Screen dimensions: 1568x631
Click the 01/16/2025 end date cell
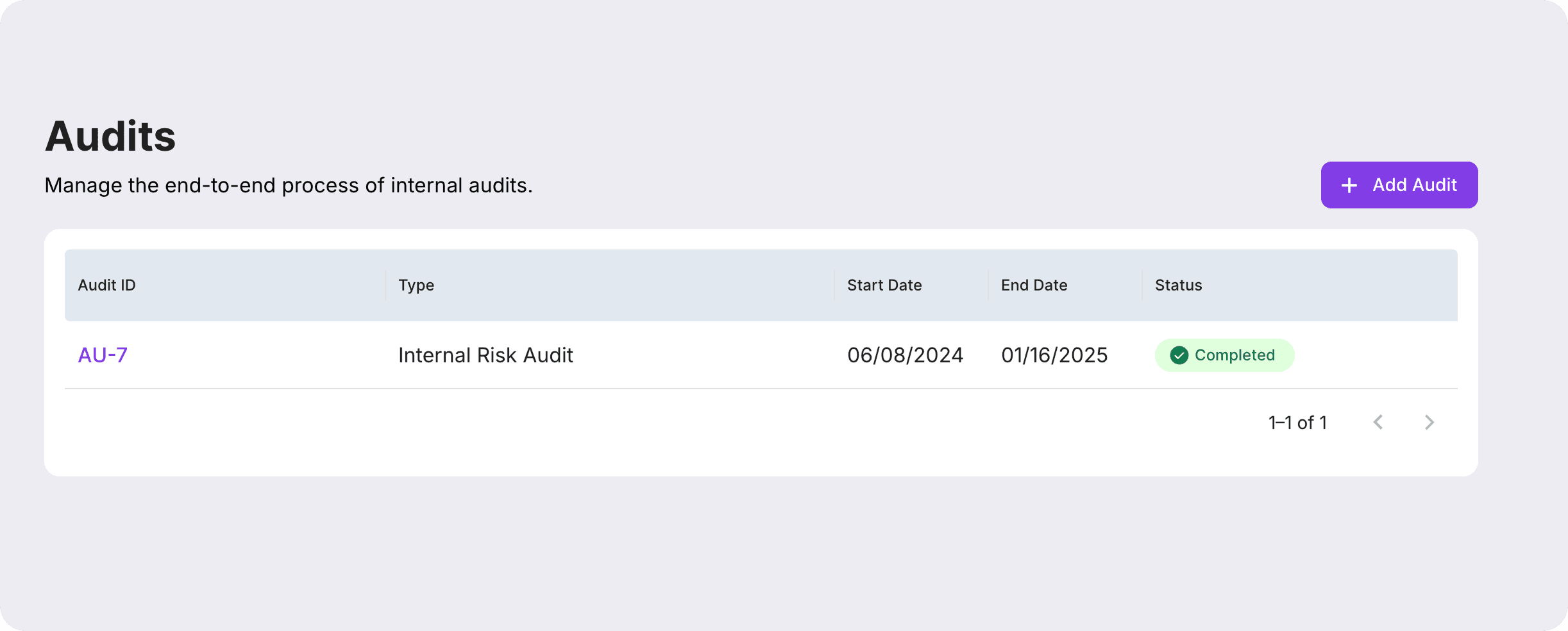coord(1054,355)
